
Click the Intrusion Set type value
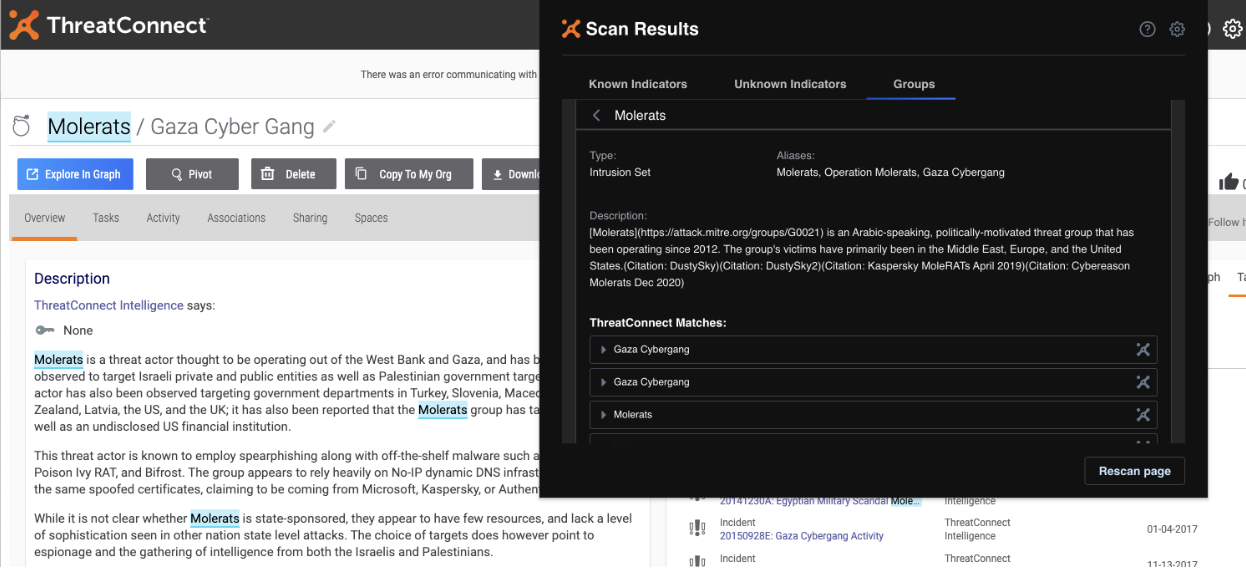[x=620, y=172]
